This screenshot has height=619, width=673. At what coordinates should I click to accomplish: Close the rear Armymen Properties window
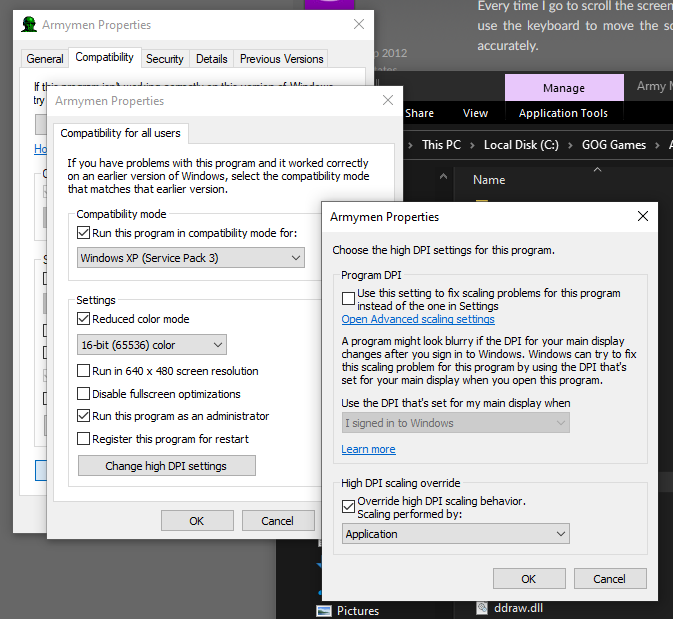click(x=359, y=24)
